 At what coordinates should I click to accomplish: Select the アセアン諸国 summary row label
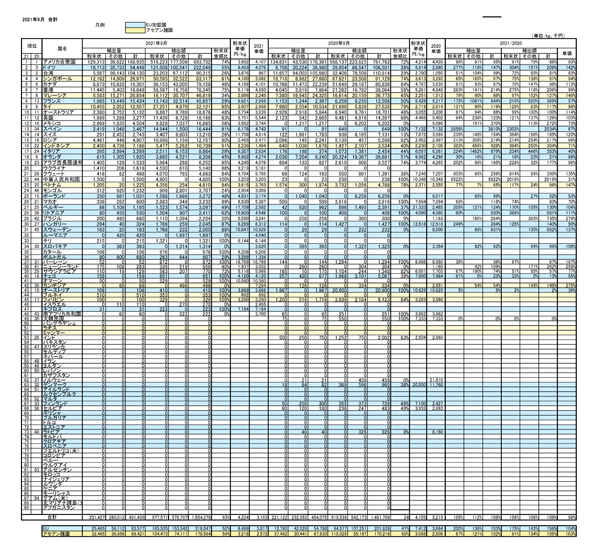click(x=62, y=534)
